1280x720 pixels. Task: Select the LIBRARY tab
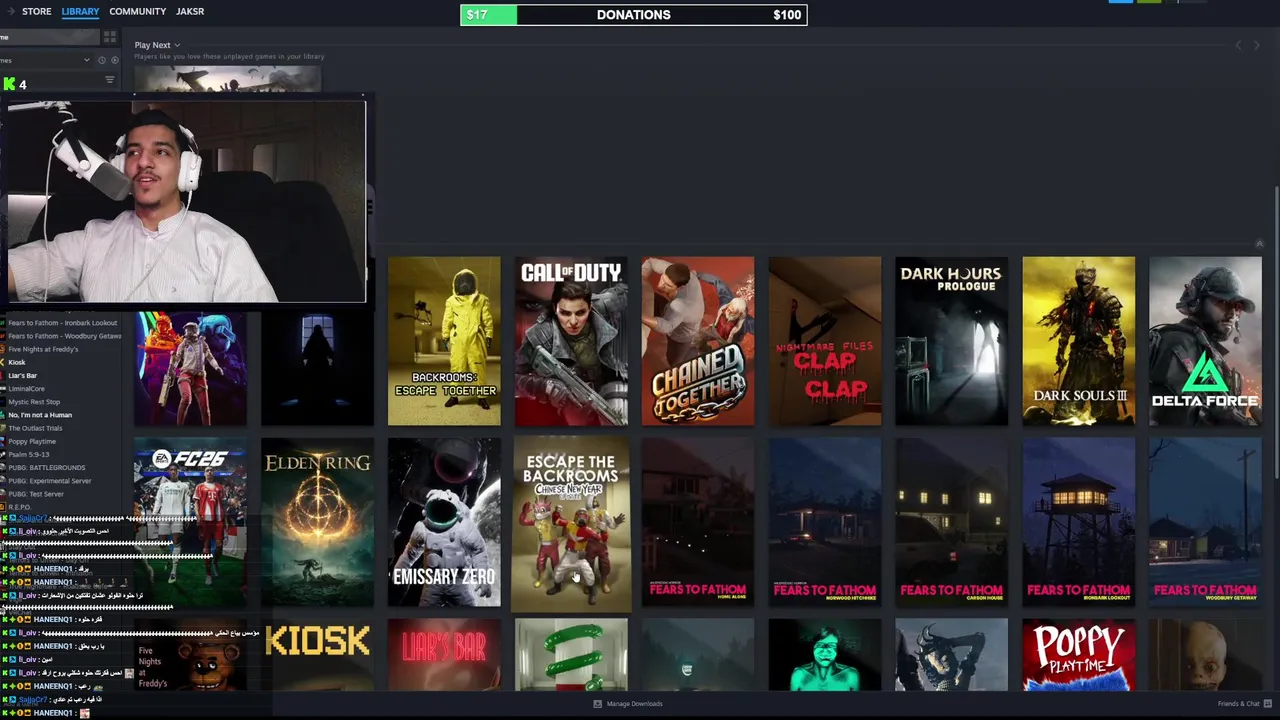click(80, 11)
